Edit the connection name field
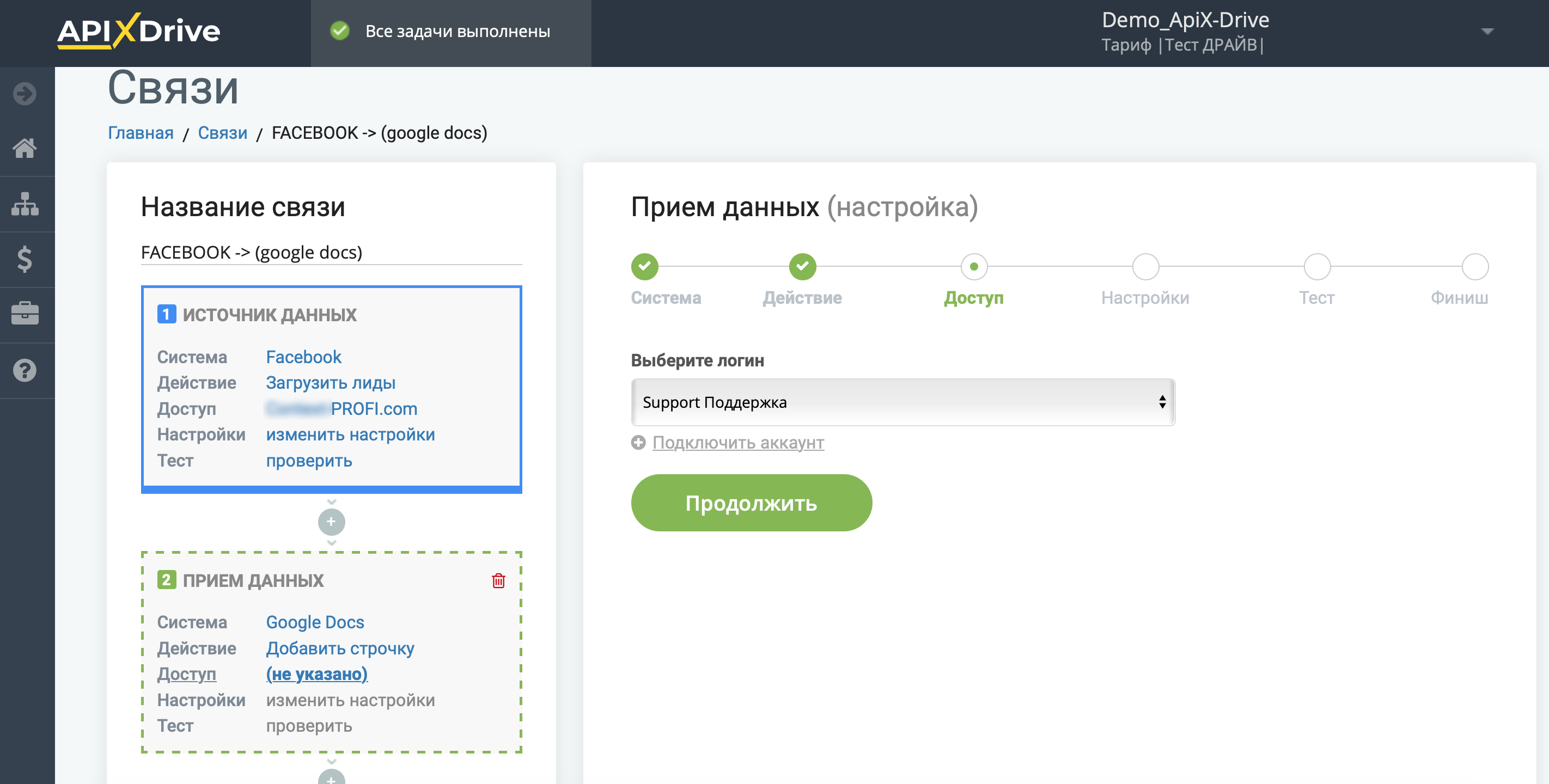The width and height of the screenshot is (1549, 784). (x=331, y=253)
